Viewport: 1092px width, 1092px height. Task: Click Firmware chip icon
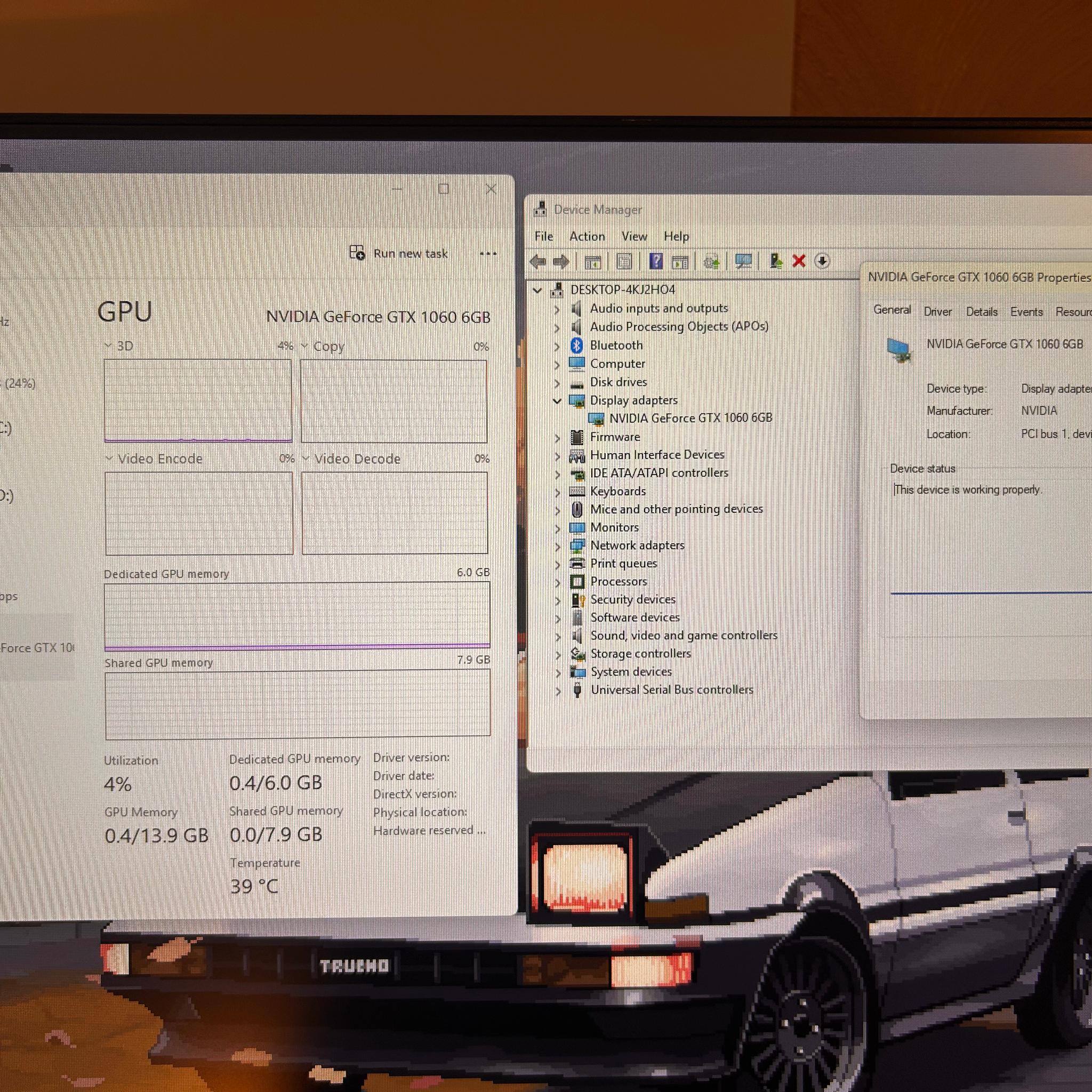(x=577, y=437)
